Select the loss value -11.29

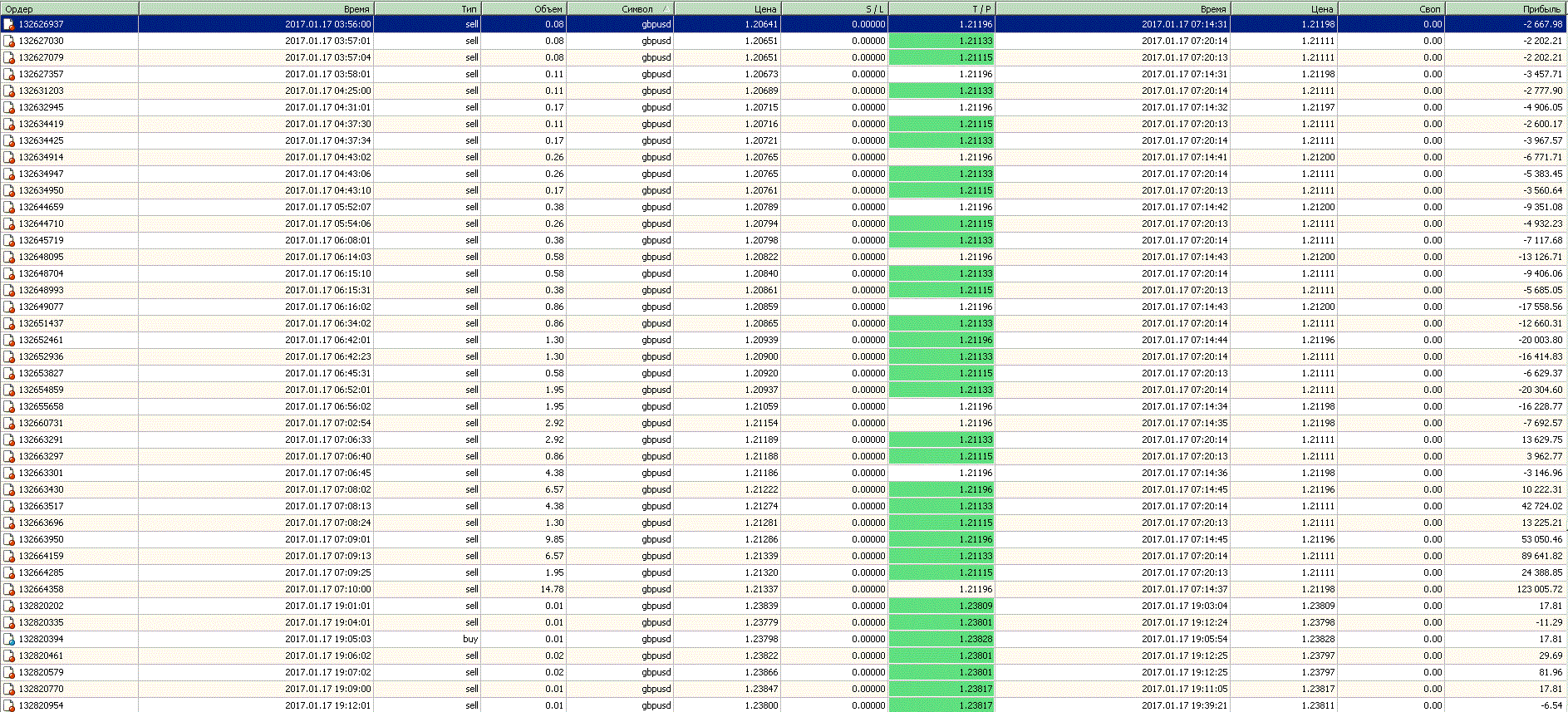1549,622
